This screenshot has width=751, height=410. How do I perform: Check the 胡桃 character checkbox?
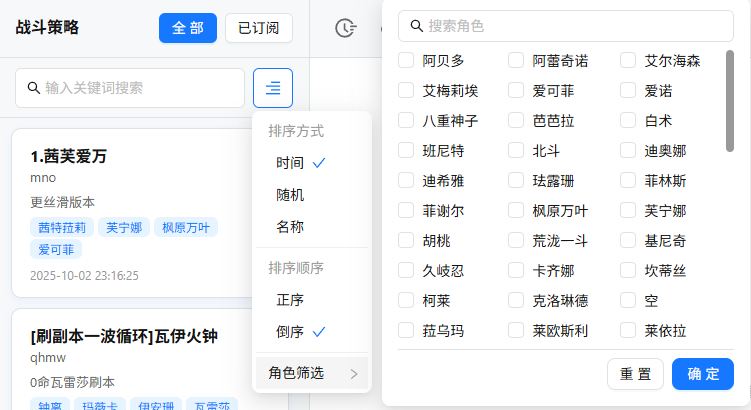coord(407,241)
